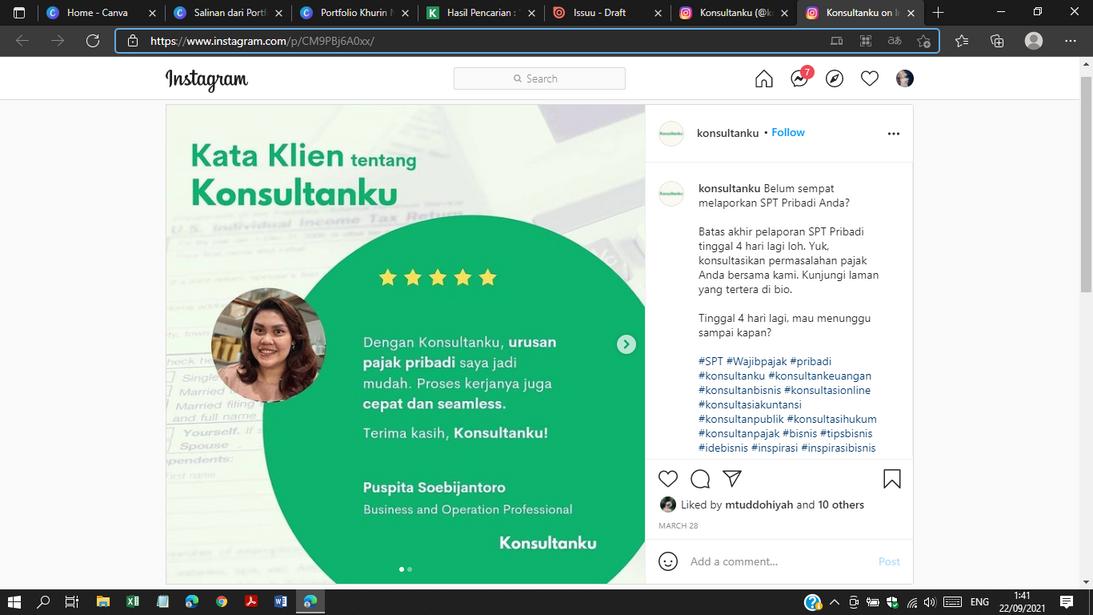
Task: Click MARCH 28 post date
Action: [678, 526]
